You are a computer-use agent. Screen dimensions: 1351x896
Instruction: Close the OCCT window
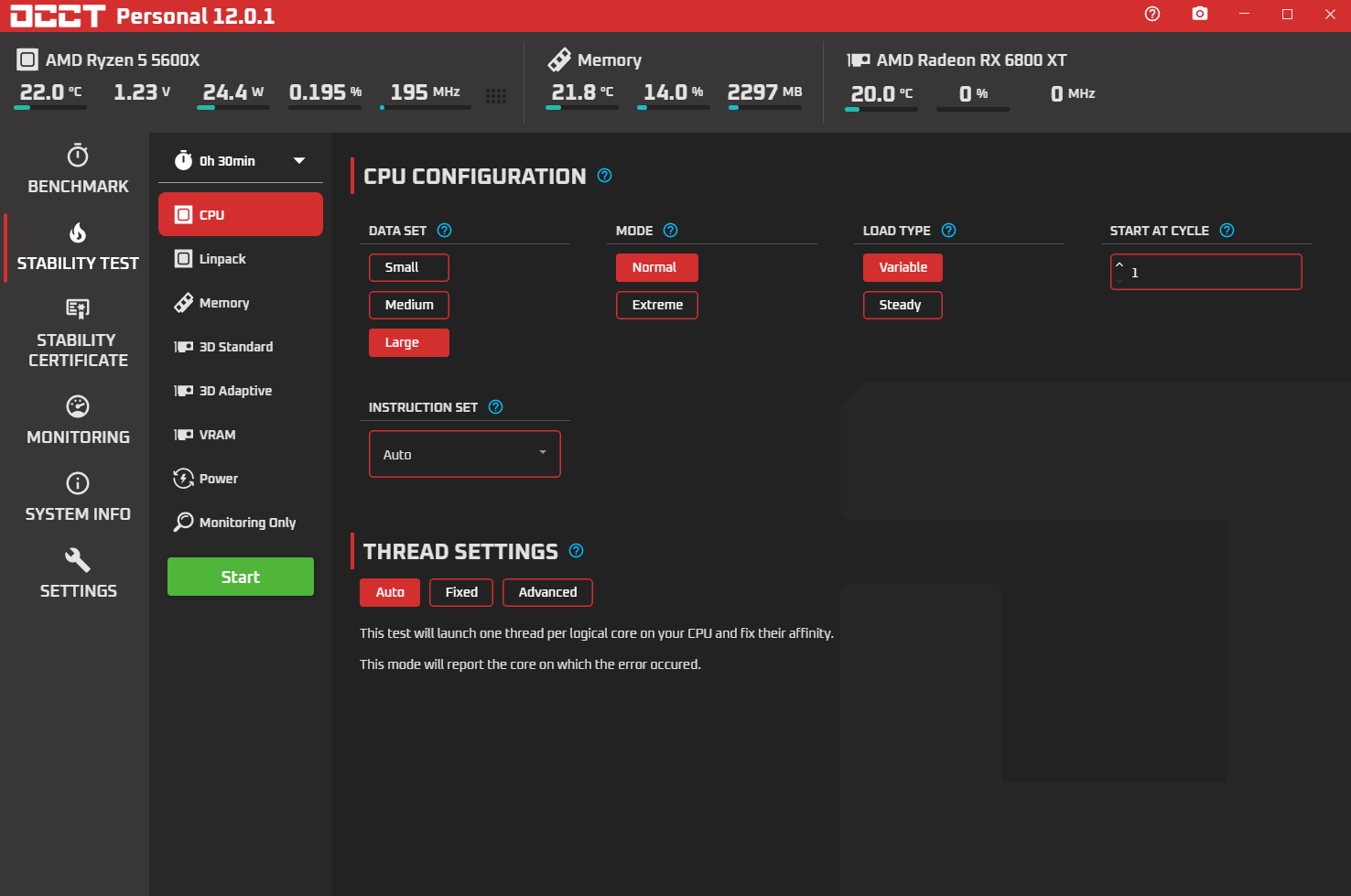point(1330,14)
